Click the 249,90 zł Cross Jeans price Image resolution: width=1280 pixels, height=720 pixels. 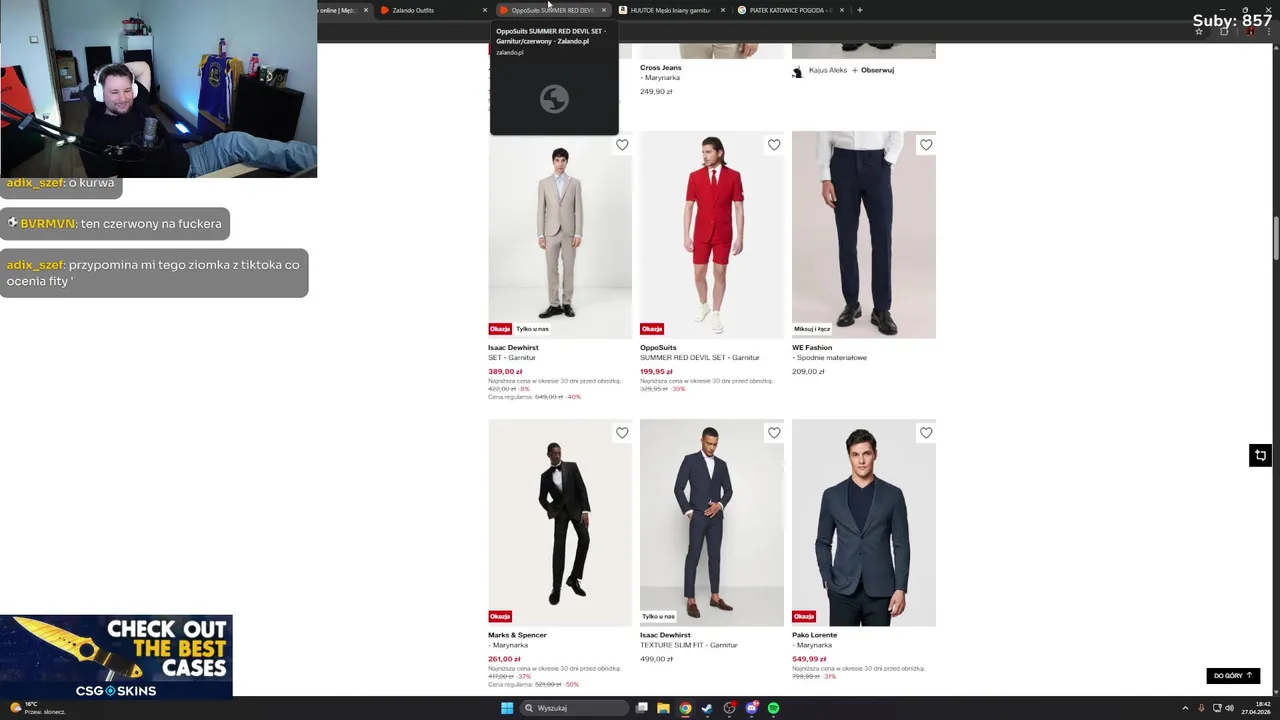tap(656, 91)
